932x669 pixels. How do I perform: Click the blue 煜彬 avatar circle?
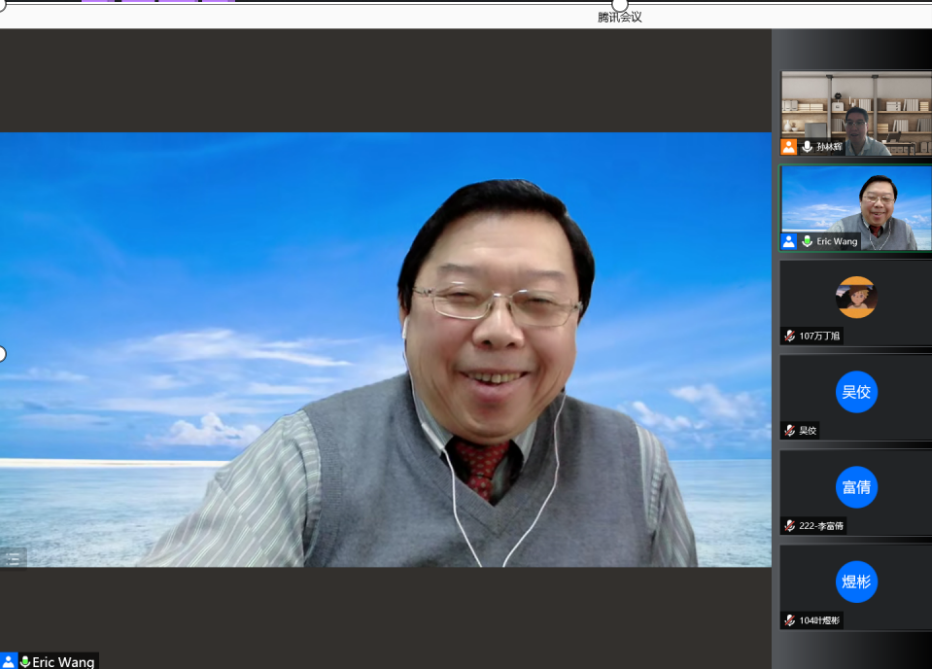pos(856,582)
